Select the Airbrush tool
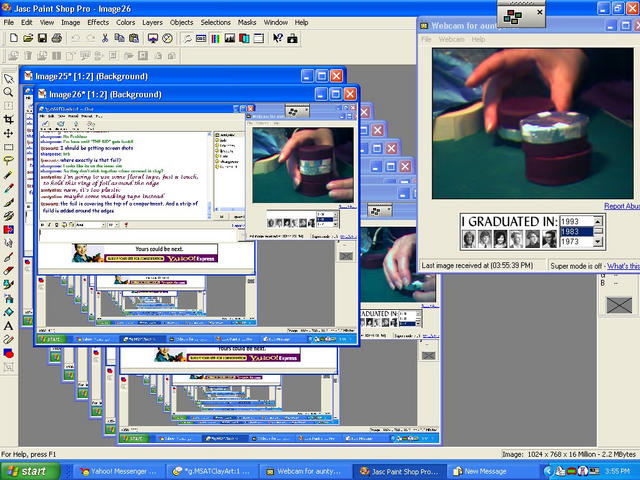 tap(8, 298)
